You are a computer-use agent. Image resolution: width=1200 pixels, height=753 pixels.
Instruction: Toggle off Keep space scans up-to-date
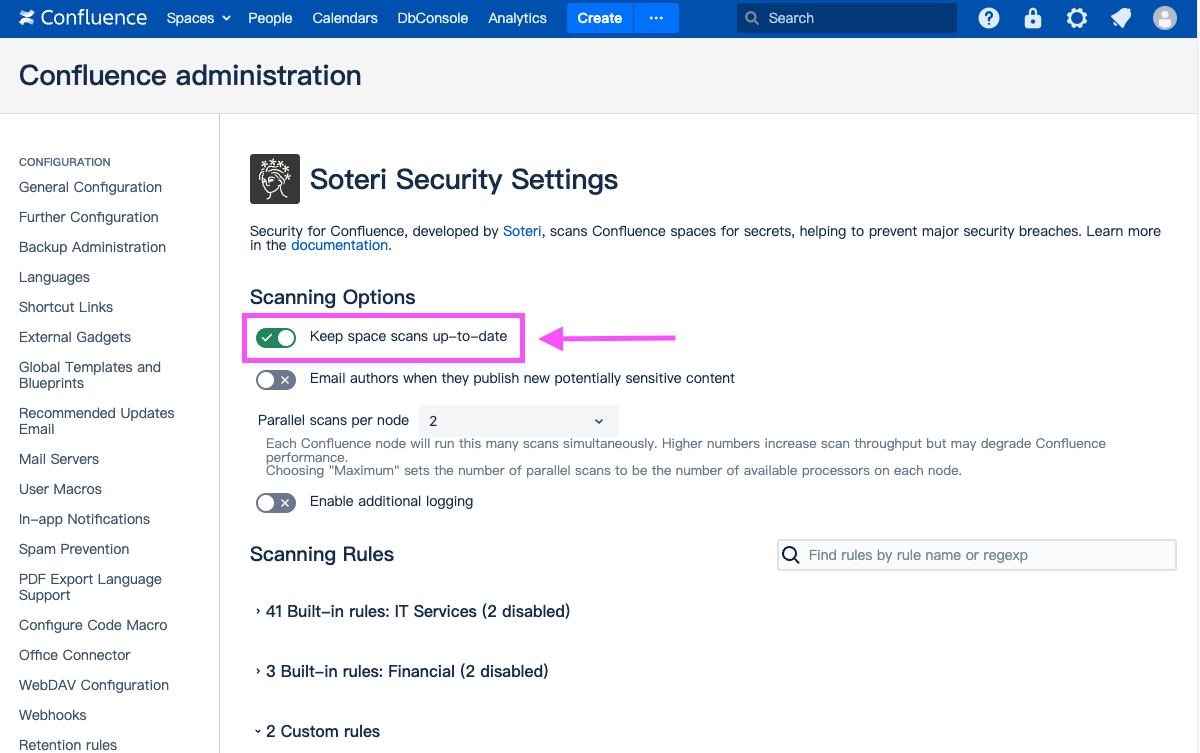(276, 337)
